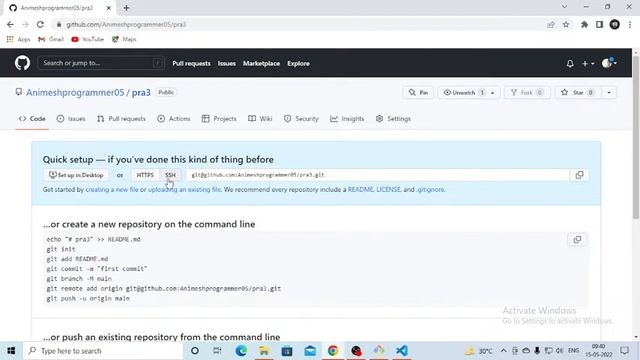Open the LICENSE link
The image size is (640, 360).
coord(389,190)
